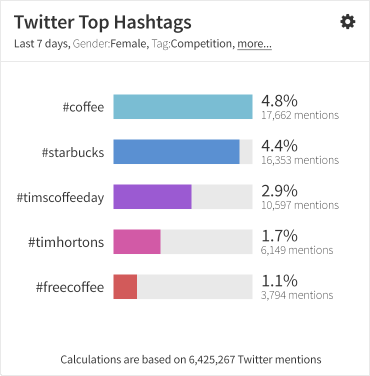Open the 6,149 mentions count
This screenshot has height=376, width=370.
pyautogui.click(x=297, y=250)
